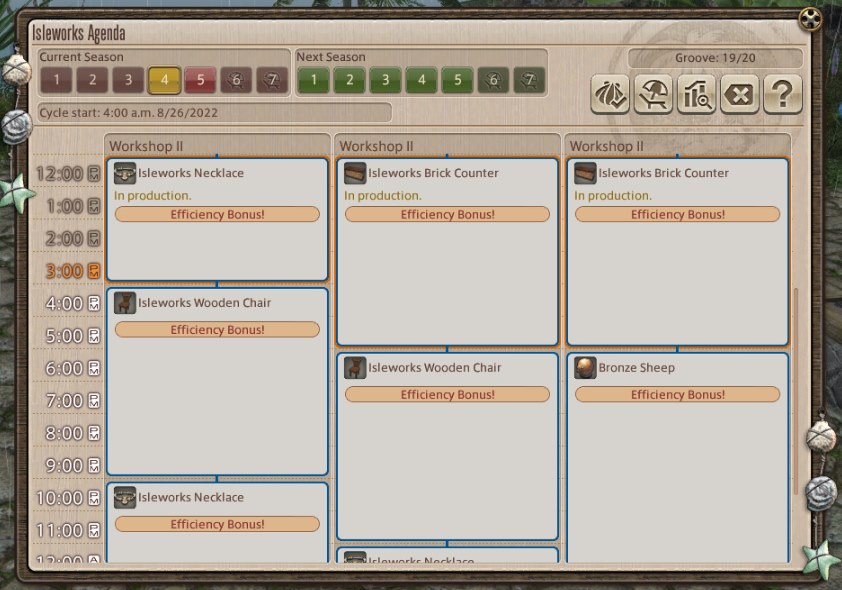Open the rest day umbrella icon
Screen dimensions: 842x590
[x=653, y=94]
